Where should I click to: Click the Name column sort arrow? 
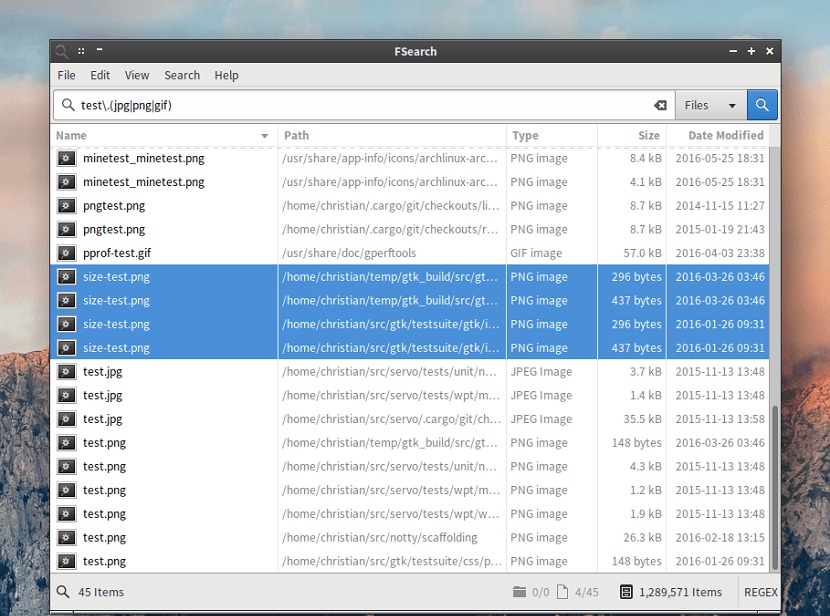265,136
